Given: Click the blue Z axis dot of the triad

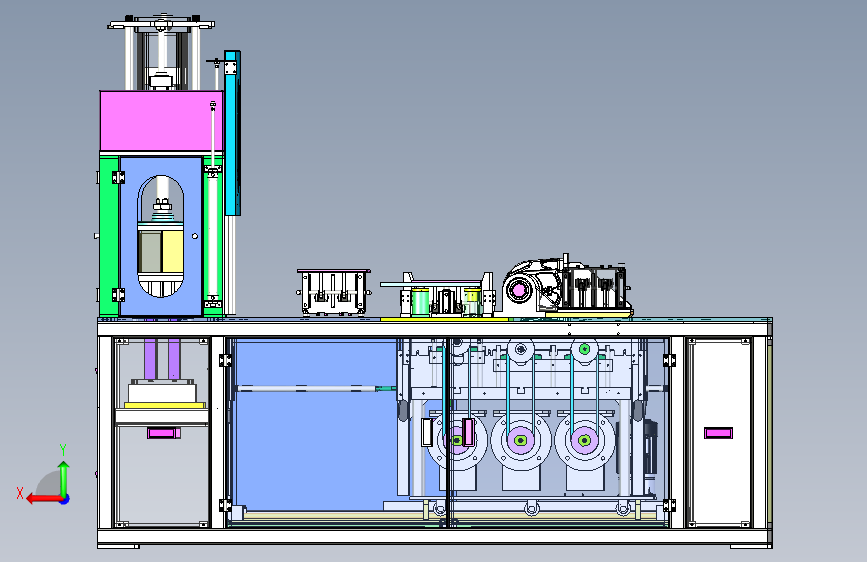Looking at the screenshot, I should click(65, 499).
